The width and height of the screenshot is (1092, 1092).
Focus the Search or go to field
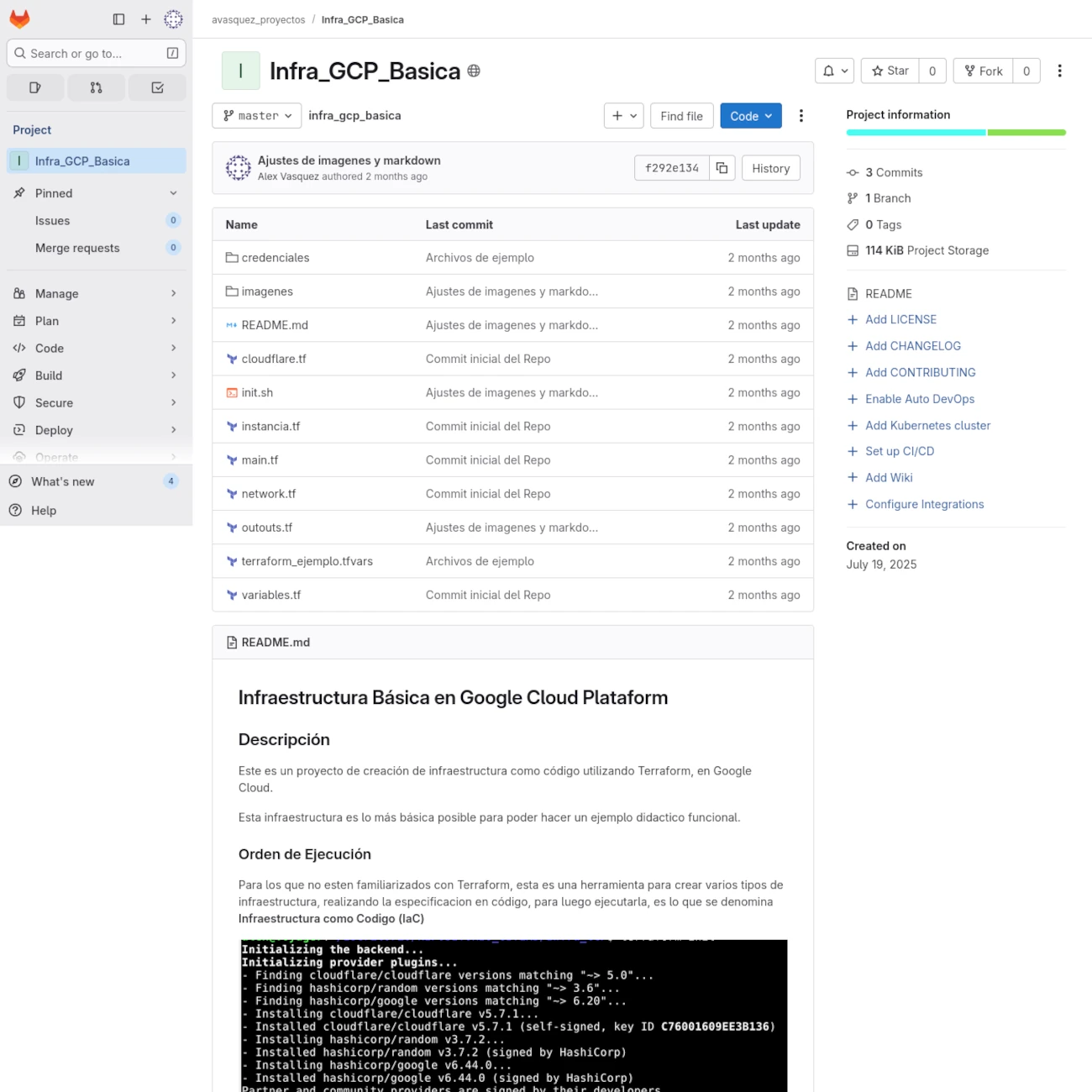point(96,53)
